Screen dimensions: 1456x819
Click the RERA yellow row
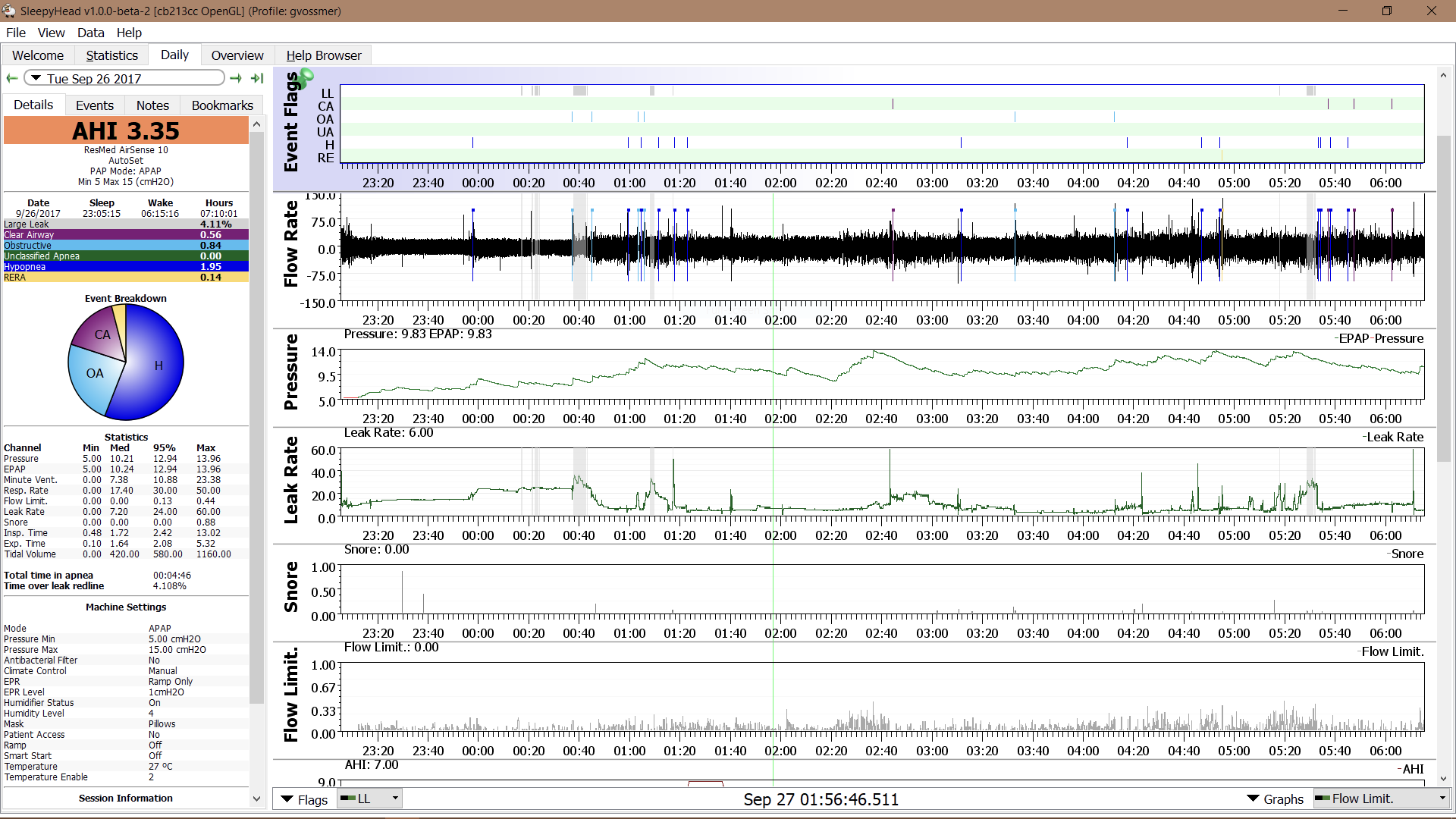pos(126,278)
